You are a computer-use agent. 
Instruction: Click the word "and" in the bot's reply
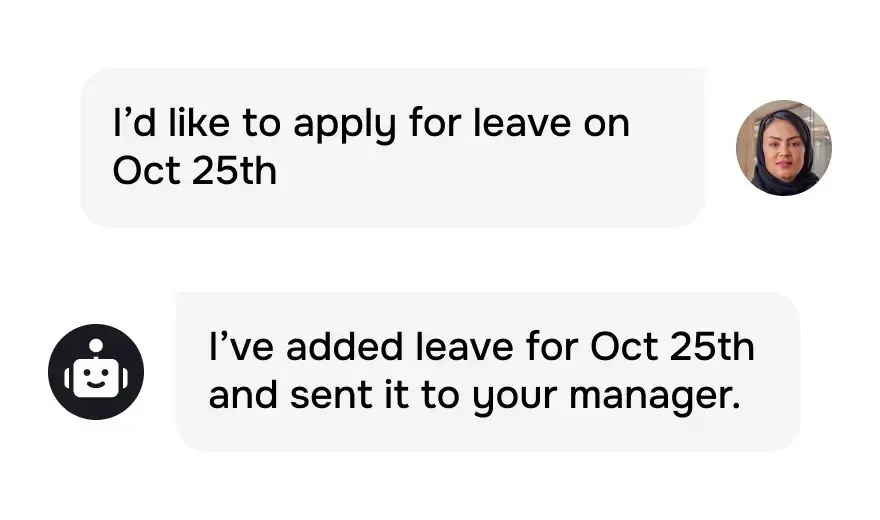point(241,396)
